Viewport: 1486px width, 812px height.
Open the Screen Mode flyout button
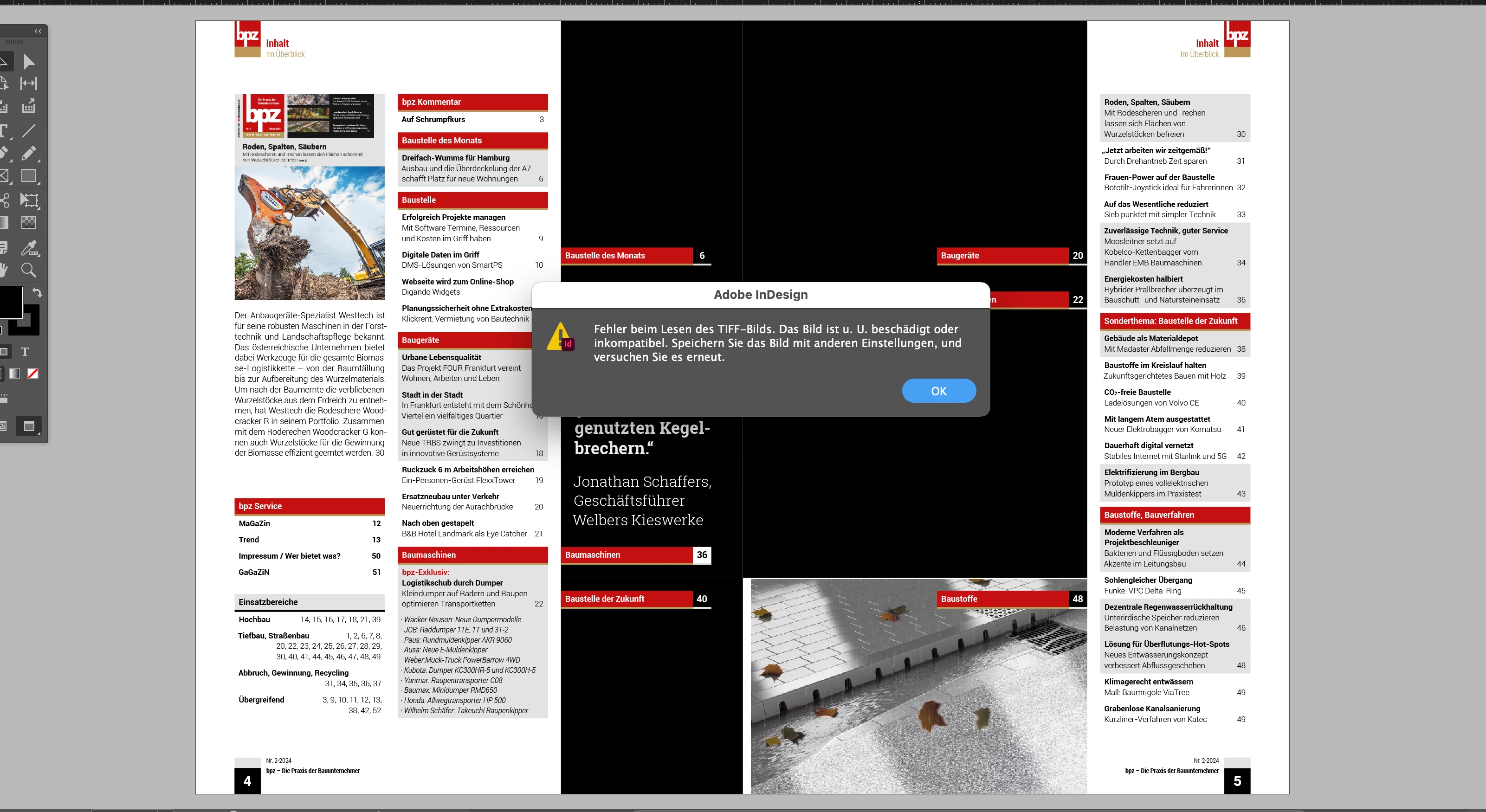click(x=29, y=426)
